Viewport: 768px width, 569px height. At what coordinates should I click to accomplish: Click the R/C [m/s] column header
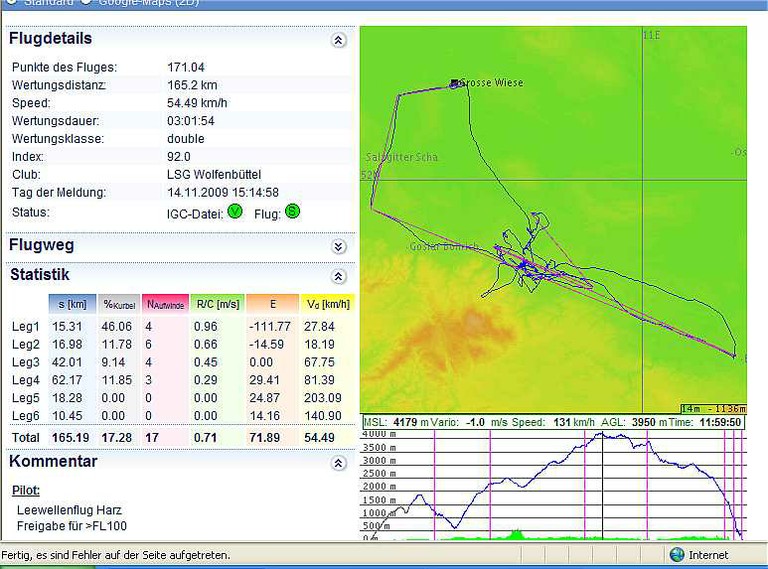(217, 304)
